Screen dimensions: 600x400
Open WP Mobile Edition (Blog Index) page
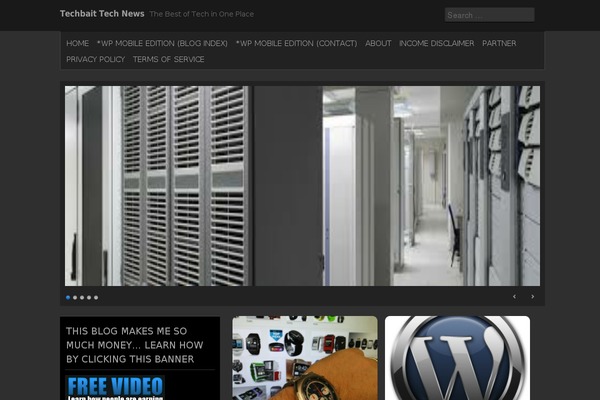tap(162, 43)
